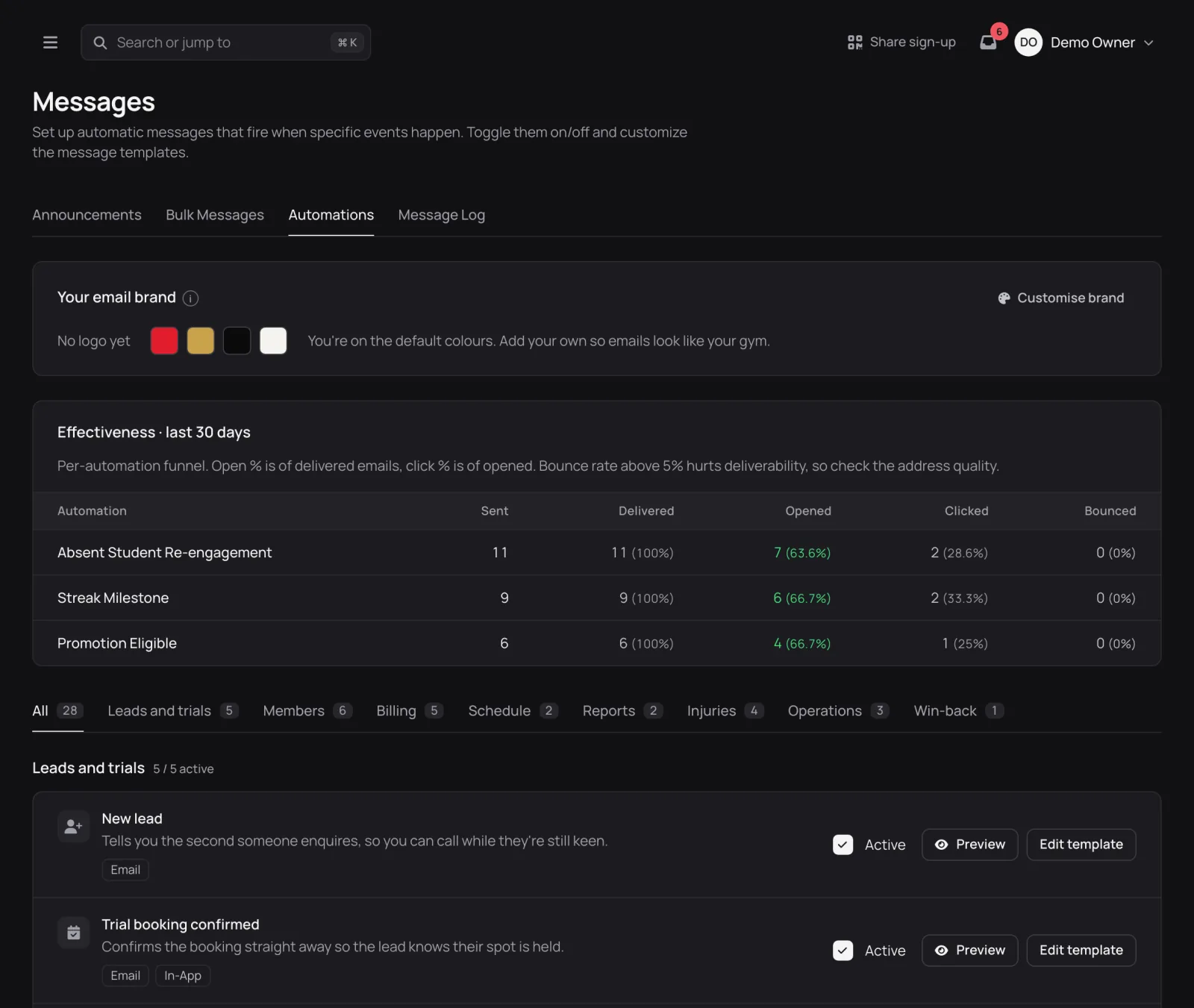Select the All automations filter
1194x1008 pixels.
(57, 711)
